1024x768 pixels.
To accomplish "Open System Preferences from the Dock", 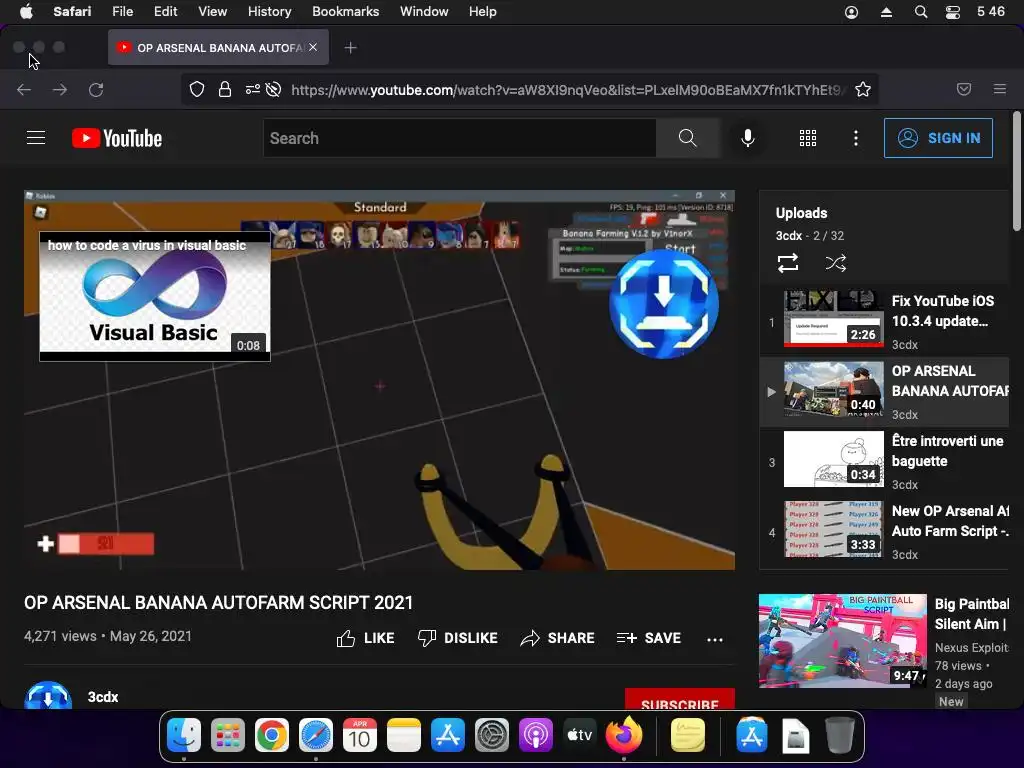I will click(492, 736).
